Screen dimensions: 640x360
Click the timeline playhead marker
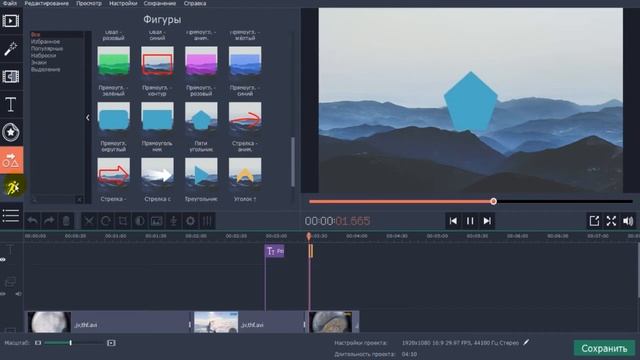click(309, 236)
